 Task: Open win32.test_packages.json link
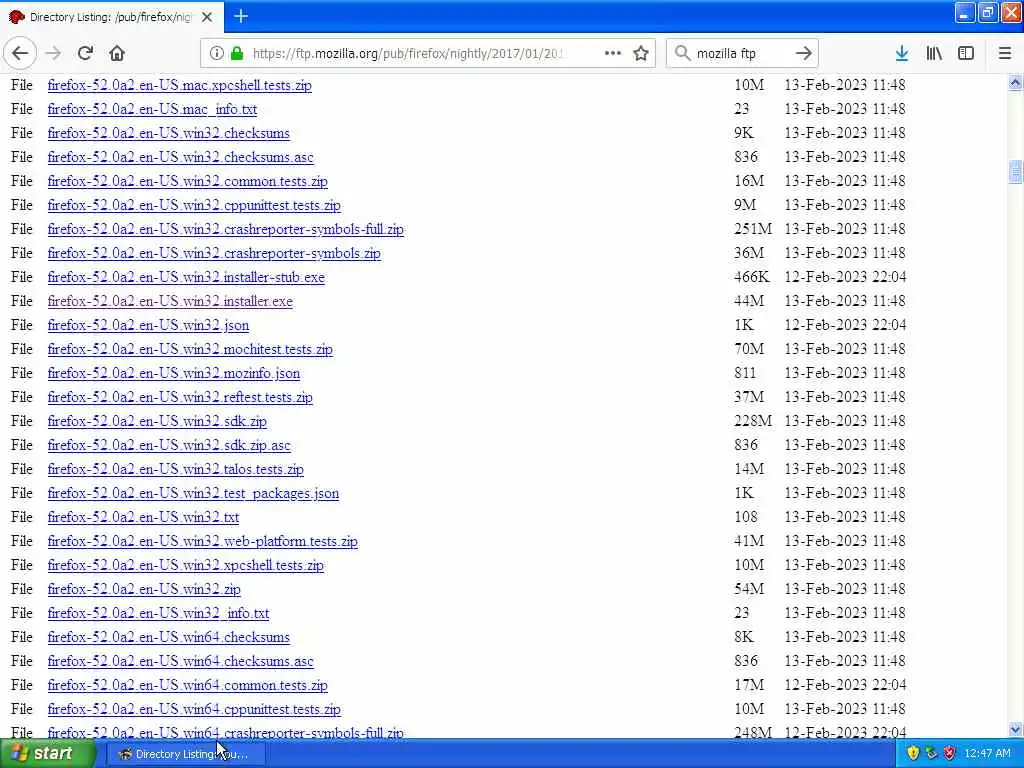pos(193,493)
